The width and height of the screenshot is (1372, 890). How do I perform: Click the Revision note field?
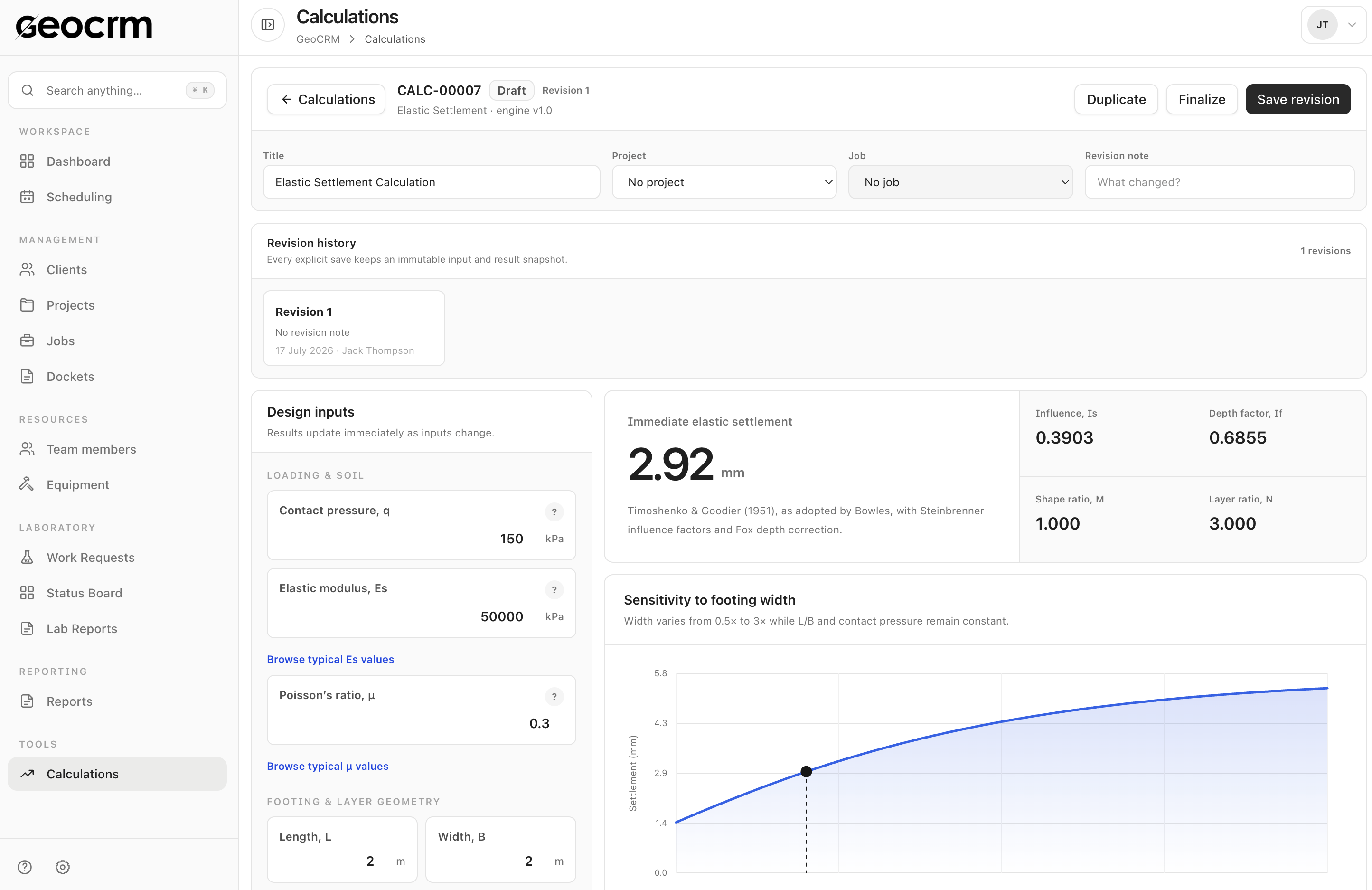1219,182
